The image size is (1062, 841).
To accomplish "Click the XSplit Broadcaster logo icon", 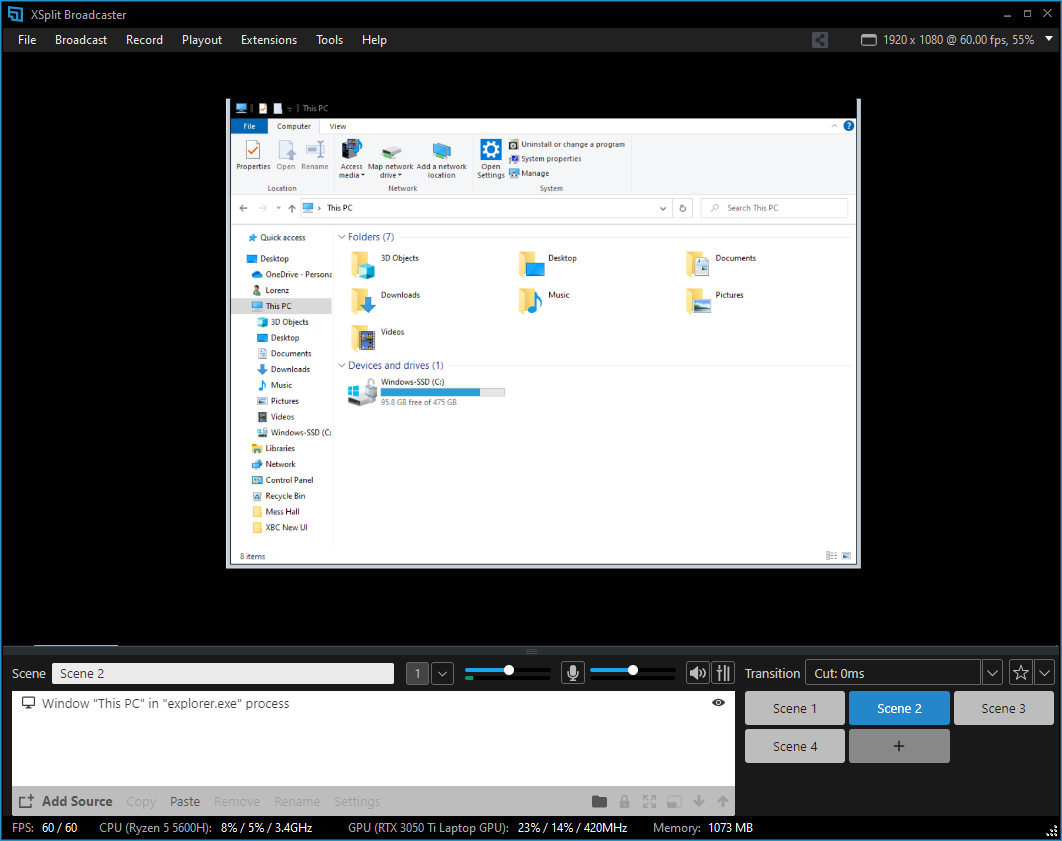I will point(15,14).
